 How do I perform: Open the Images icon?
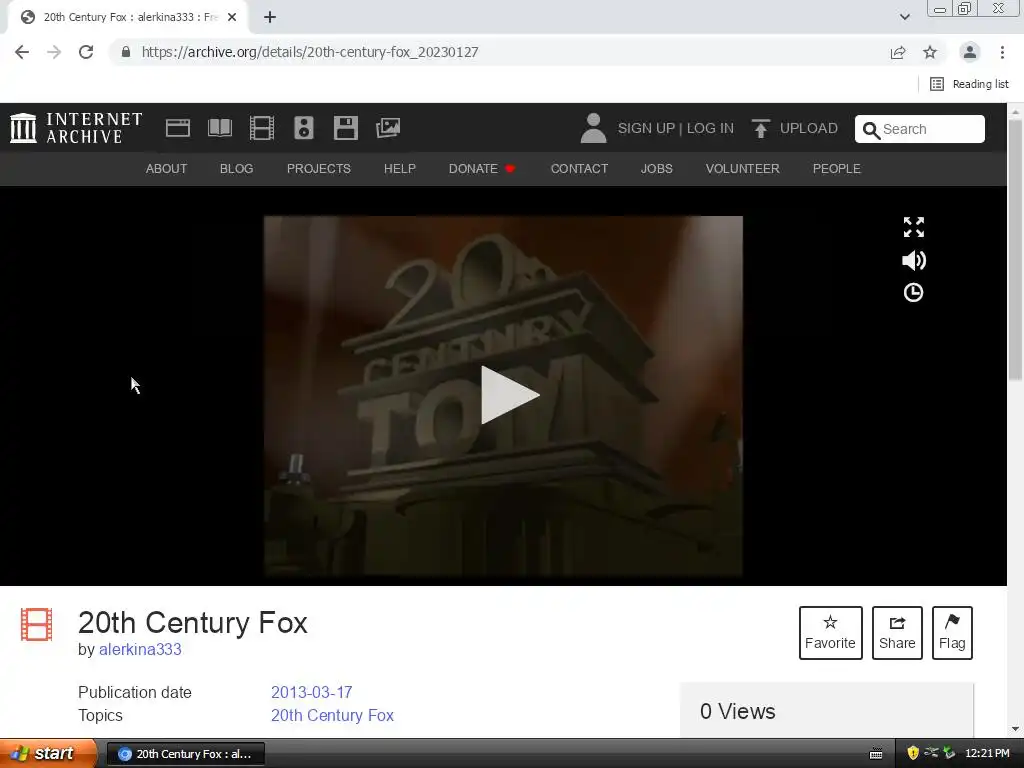[388, 128]
